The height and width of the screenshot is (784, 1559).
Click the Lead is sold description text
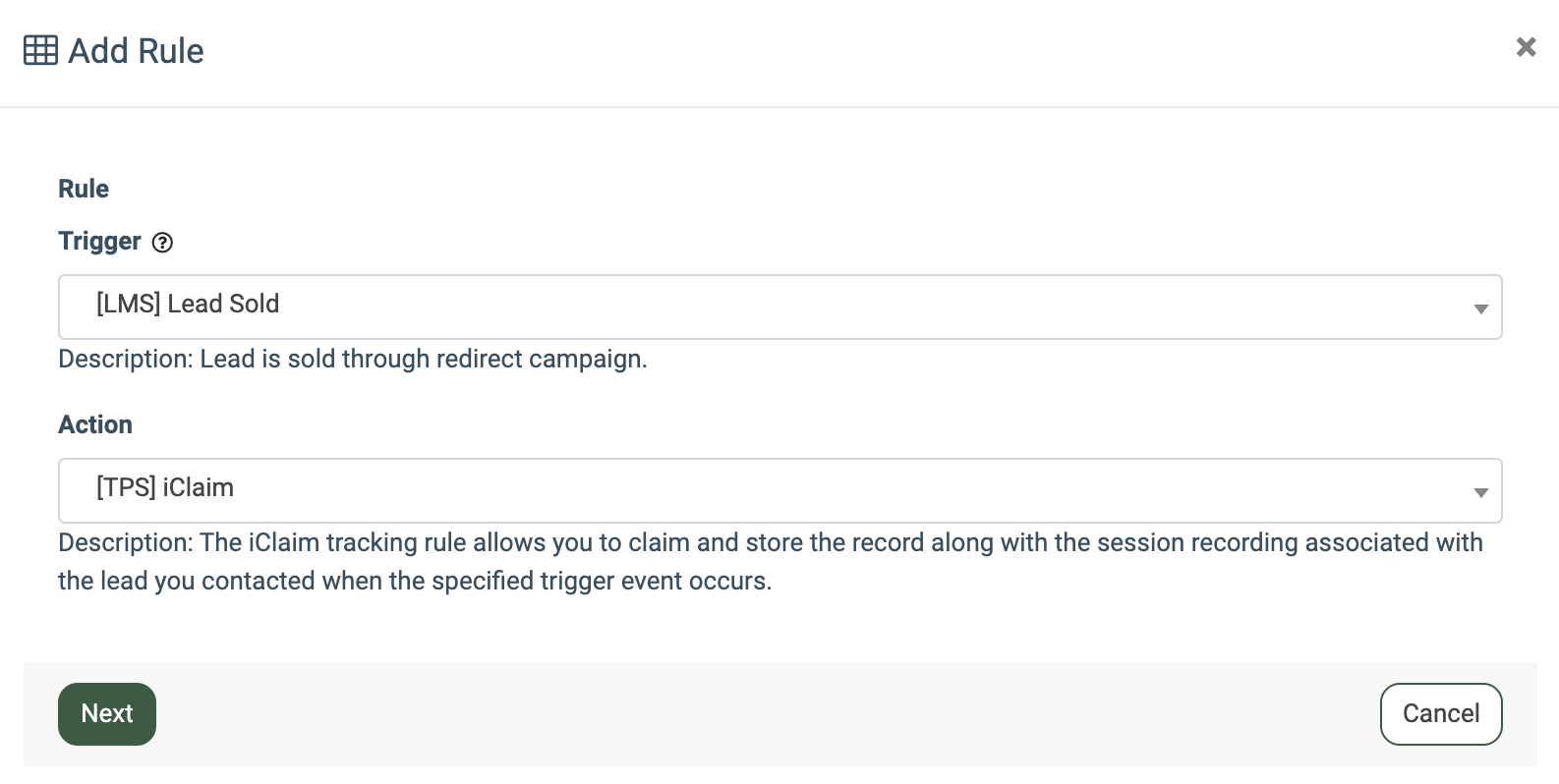pyautogui.click(x=353, y=359)
